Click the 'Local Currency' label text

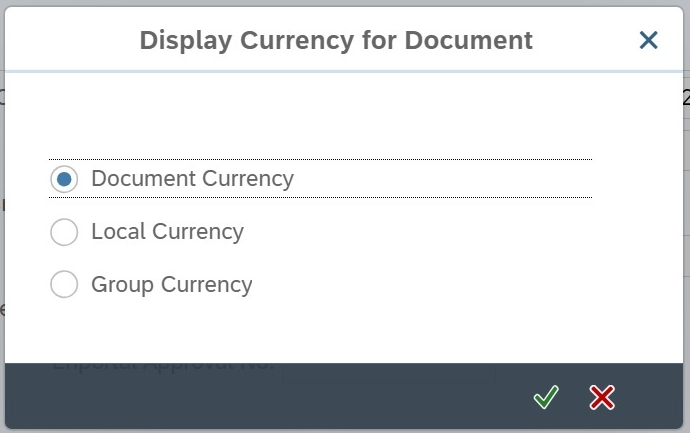167,232
